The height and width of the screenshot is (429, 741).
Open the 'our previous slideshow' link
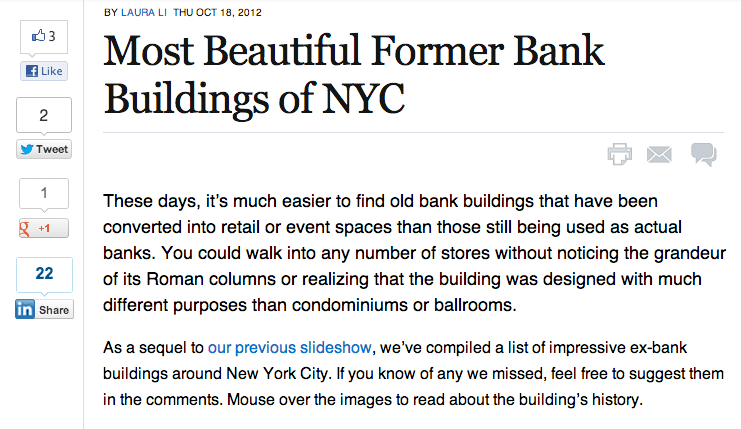tap(289, 349)
